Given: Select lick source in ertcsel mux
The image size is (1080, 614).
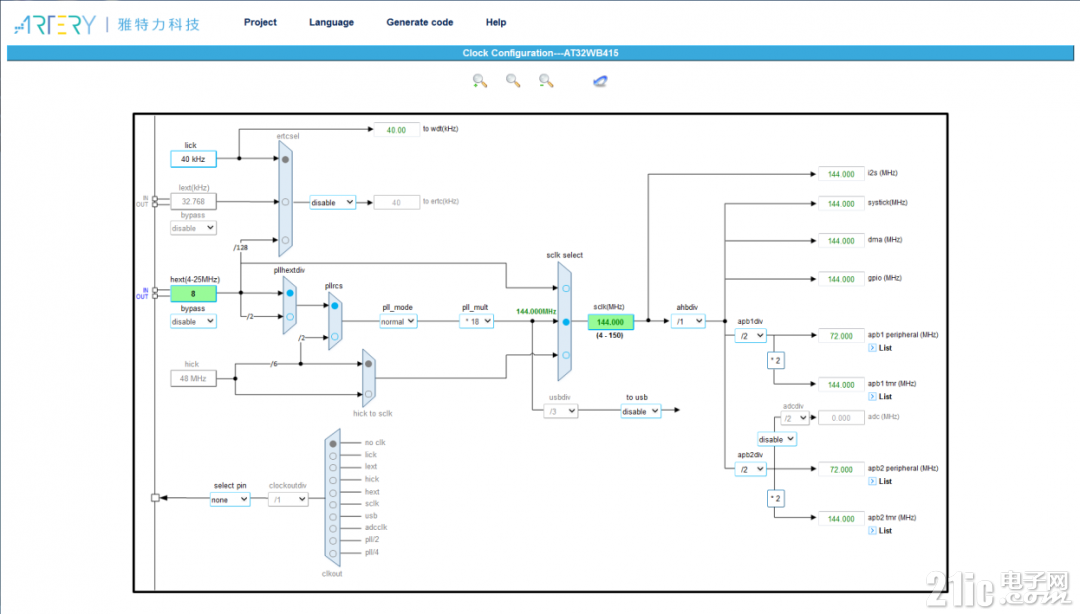Looking at the screenshot, I should [x=285, y=159].
